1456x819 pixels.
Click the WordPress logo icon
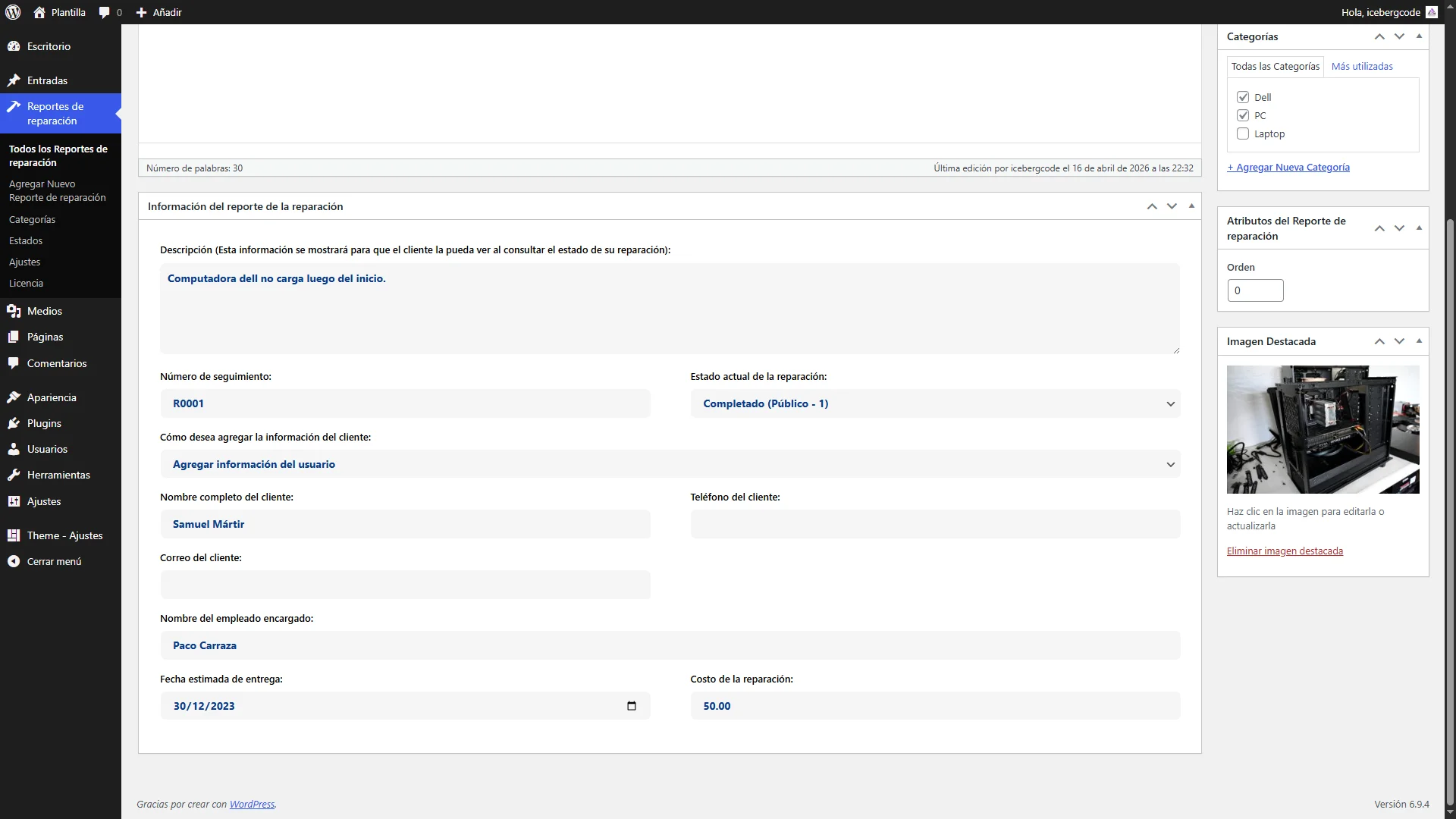[13, 12]
